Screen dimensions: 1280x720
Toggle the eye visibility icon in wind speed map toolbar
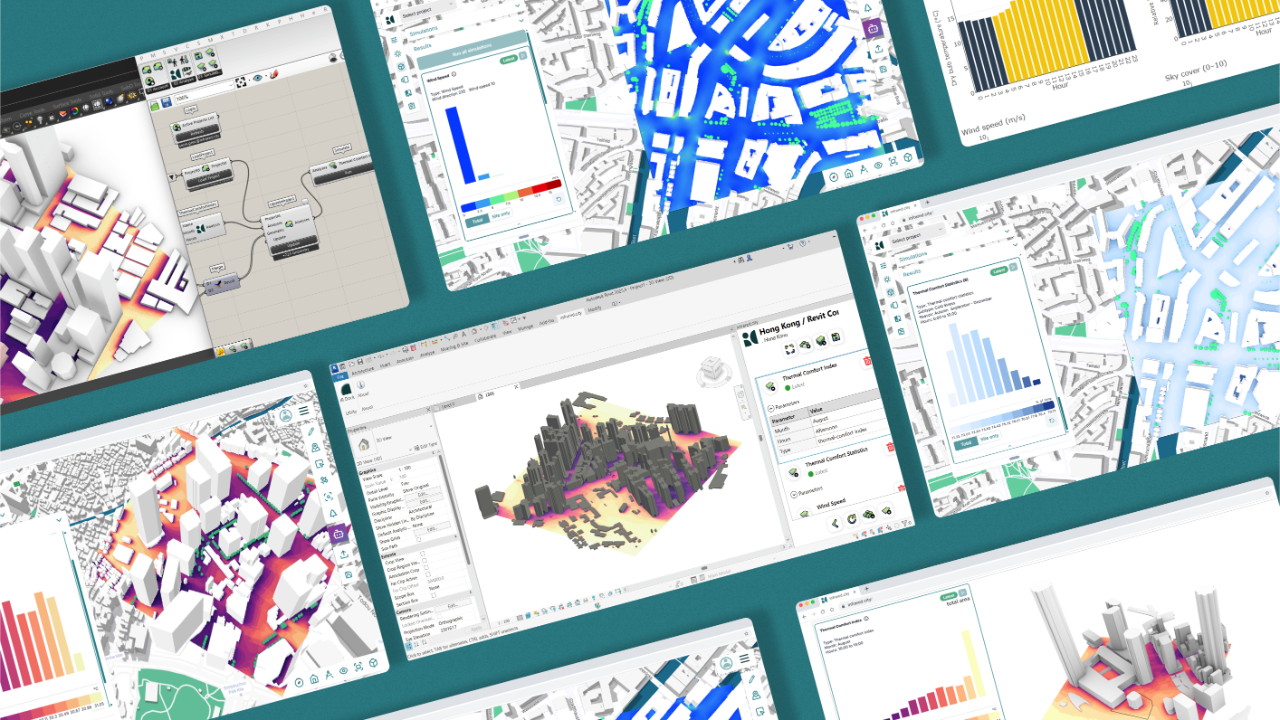click(879, 166)
